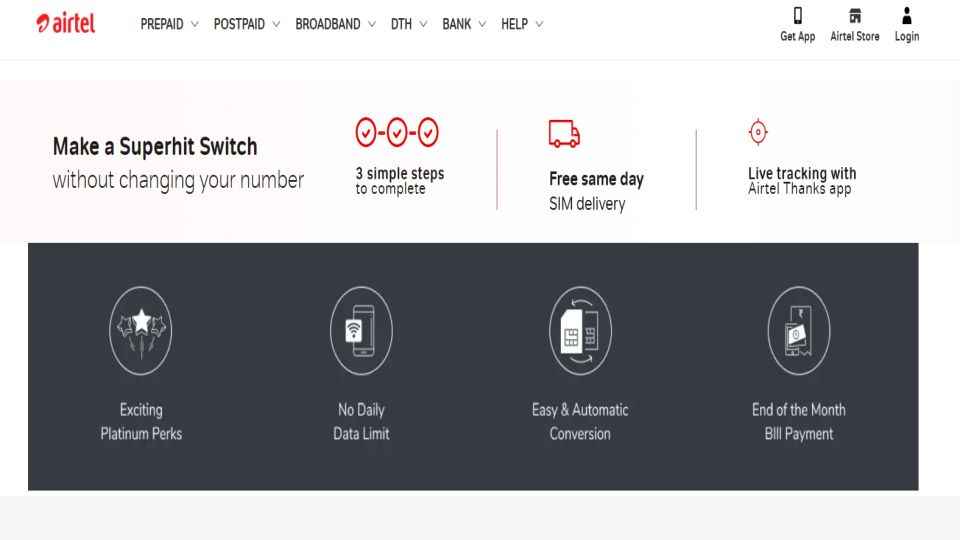This screenshot has height=540, width=960.
Task: Expand the BROADBAND dropdown chevron
Action: click(x=372, y=24)
